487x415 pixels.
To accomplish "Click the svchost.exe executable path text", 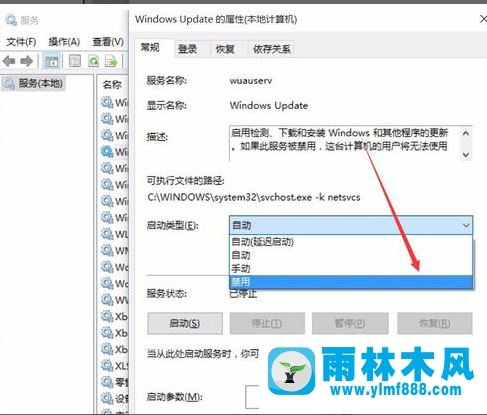I will tap(254, 197).
